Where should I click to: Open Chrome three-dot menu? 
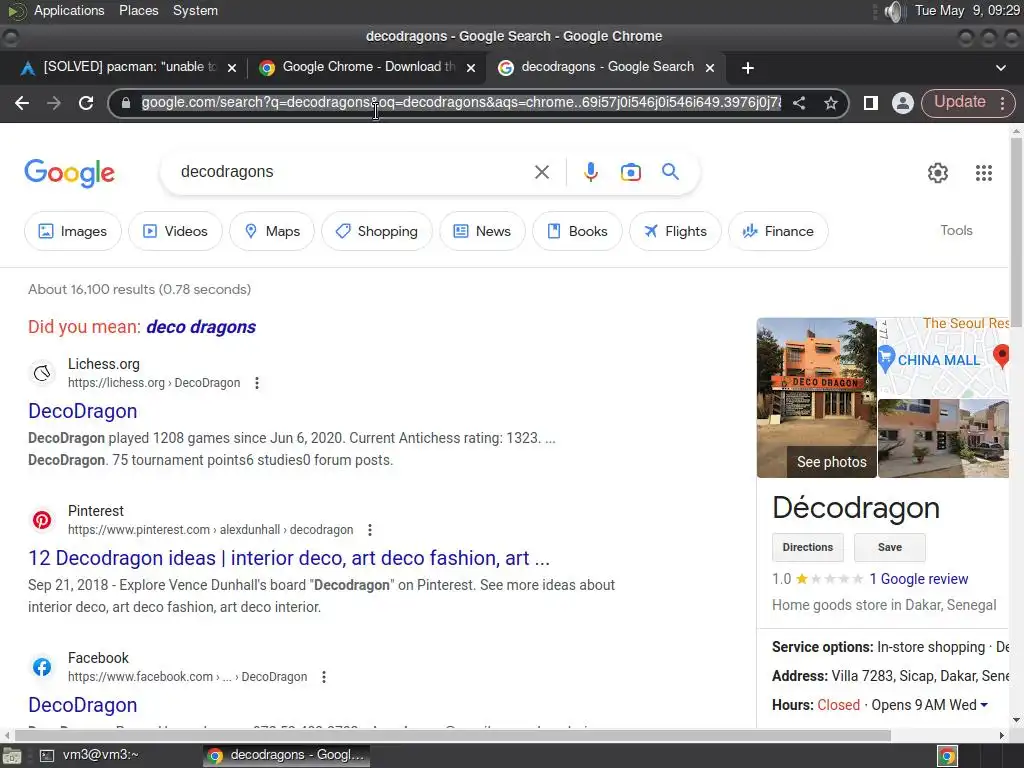(1002, 103)
